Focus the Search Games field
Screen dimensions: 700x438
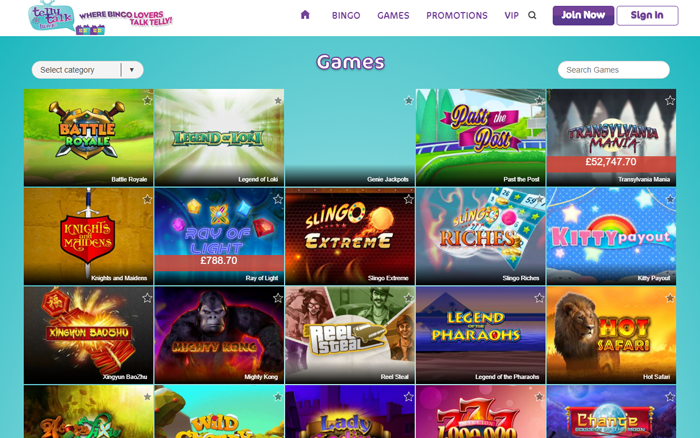click(x=613, y=70)
